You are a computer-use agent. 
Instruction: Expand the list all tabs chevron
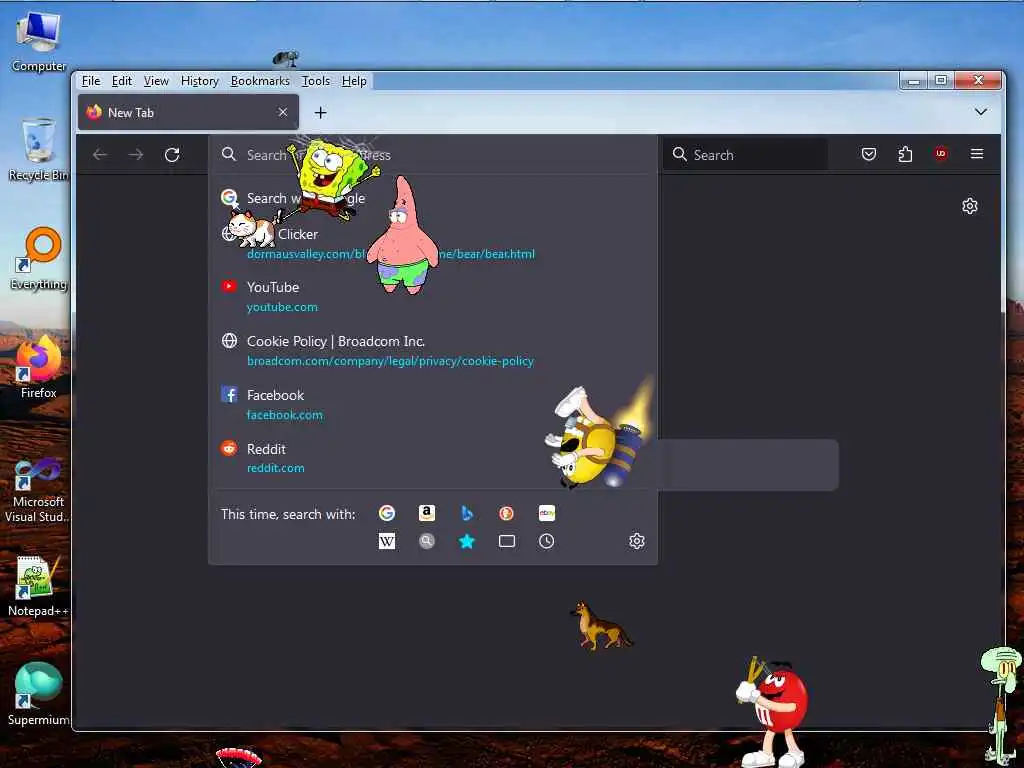980,112
